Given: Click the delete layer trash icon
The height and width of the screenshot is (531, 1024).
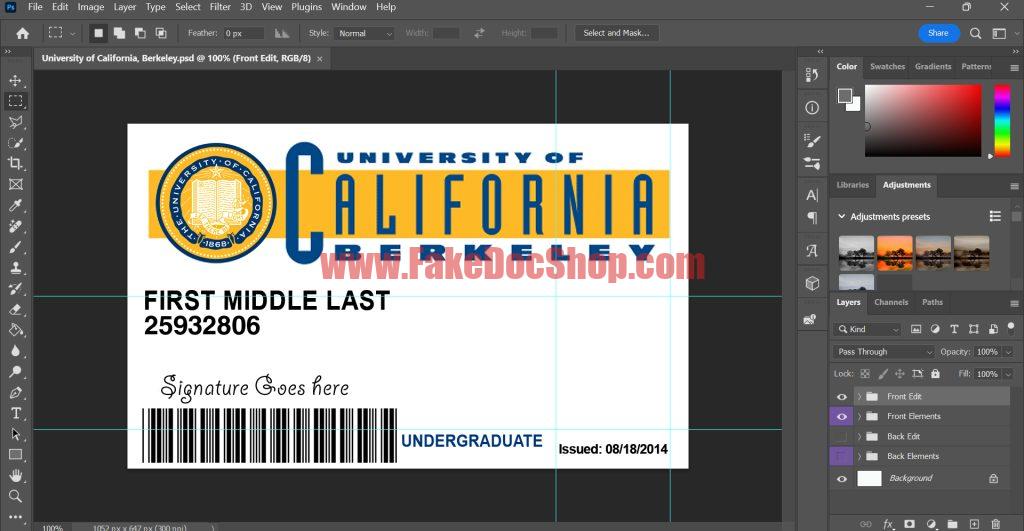Looking at the screenshot, I should (996, 524).
